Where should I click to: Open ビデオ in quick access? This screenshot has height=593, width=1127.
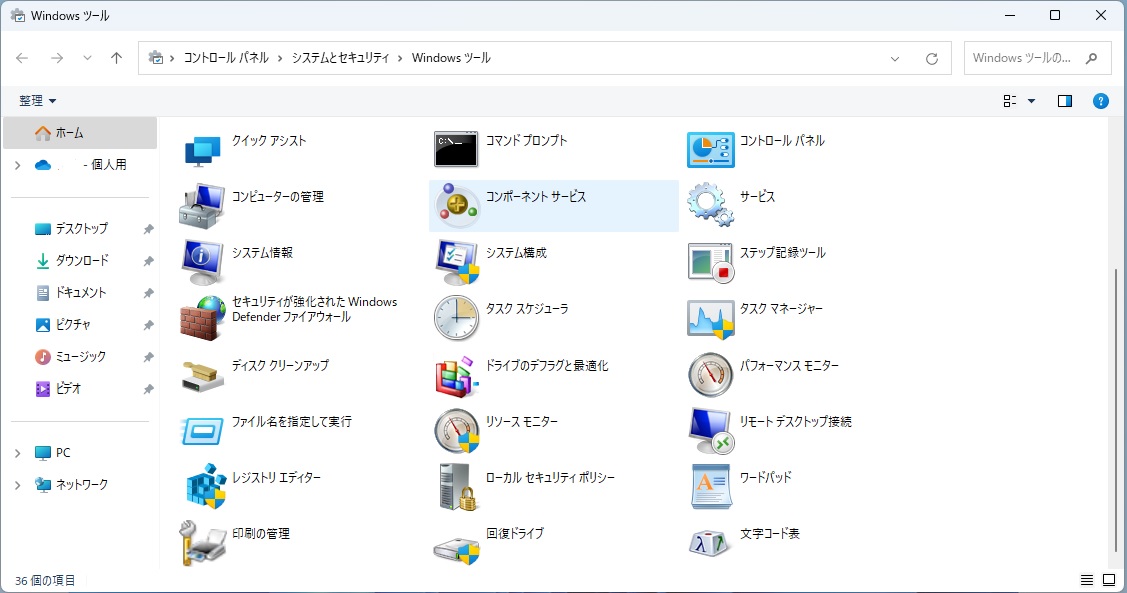click(58, 388)
